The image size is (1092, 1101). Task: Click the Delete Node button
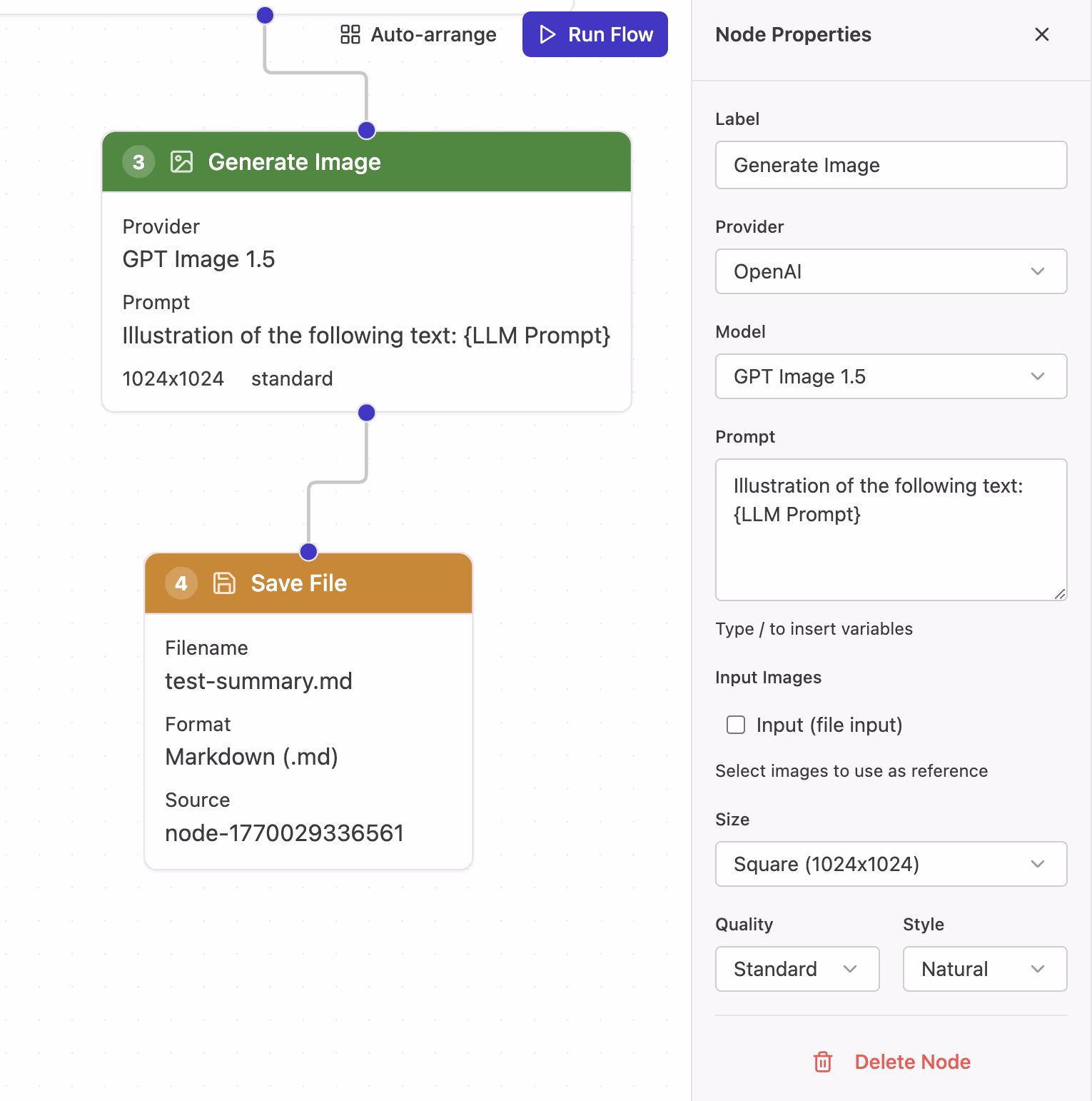911,1062
